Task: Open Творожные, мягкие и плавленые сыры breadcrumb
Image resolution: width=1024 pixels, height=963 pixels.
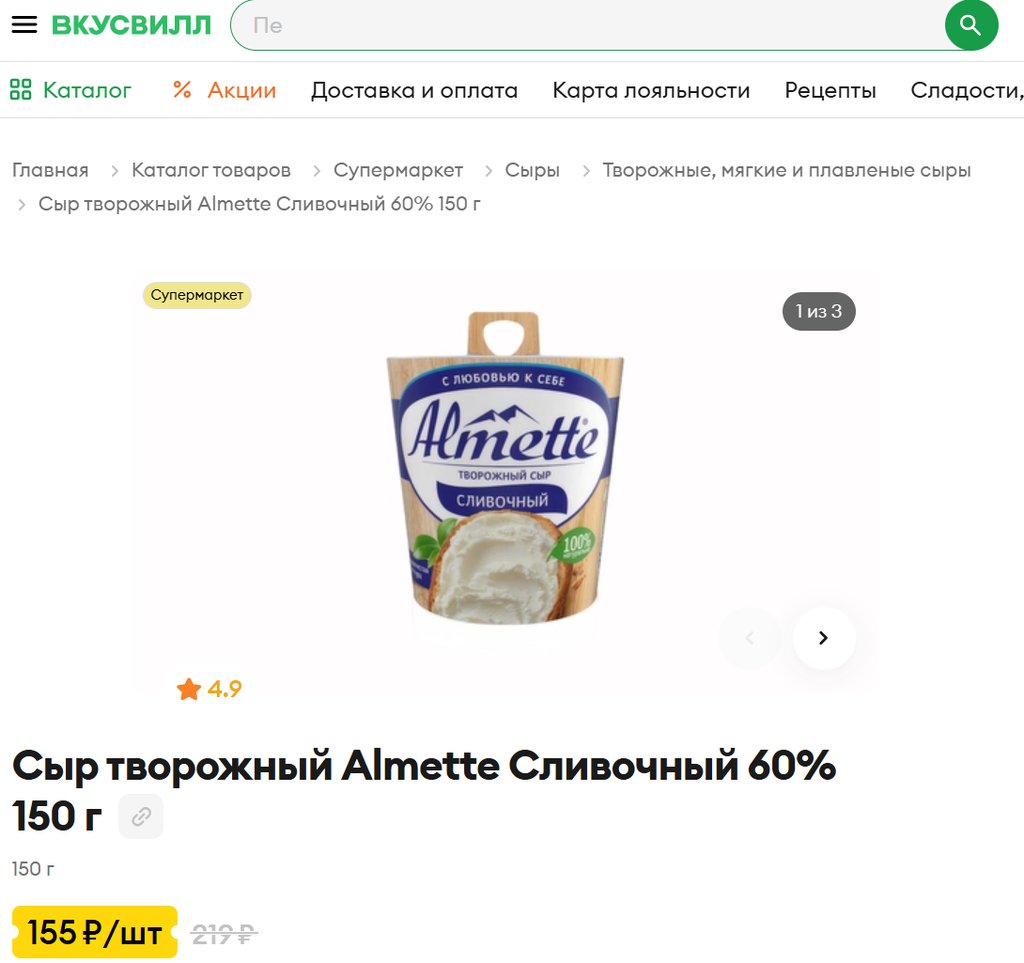Action: 786,170
